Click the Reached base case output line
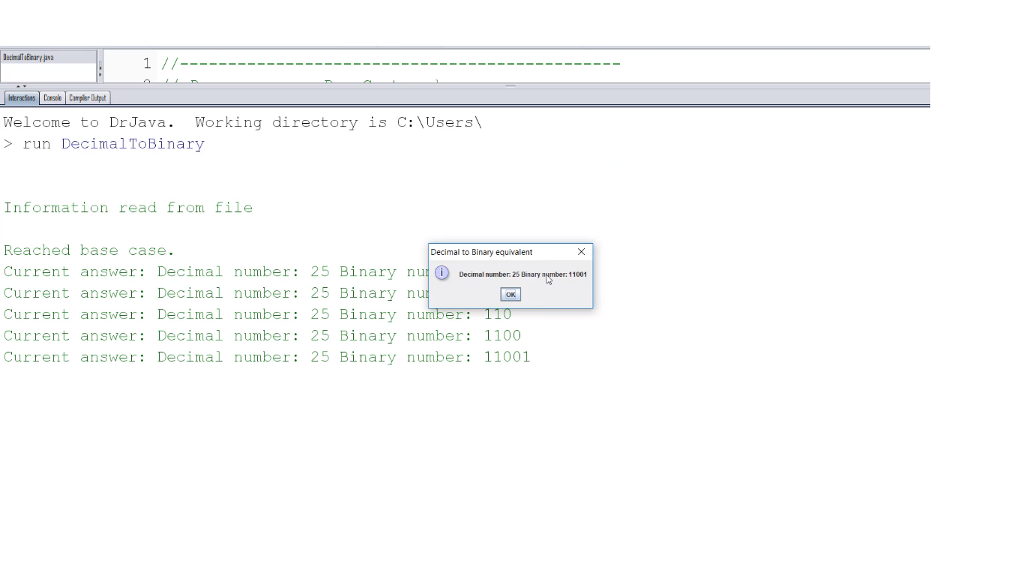The height and width of the screenshot is (576, 1024). [88, 250]
